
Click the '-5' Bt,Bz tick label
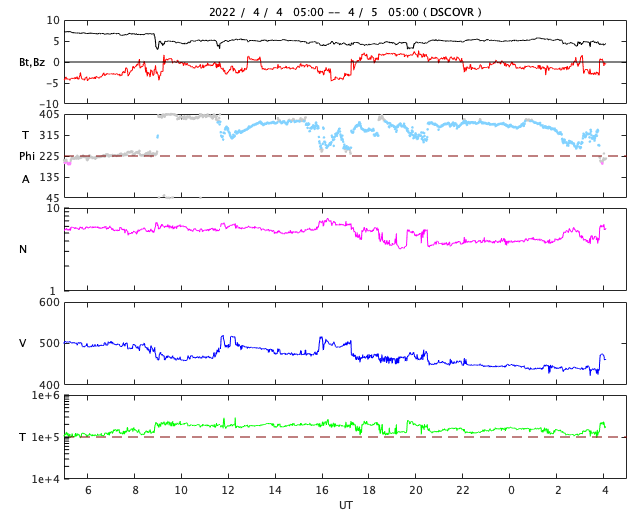(53, 83)
